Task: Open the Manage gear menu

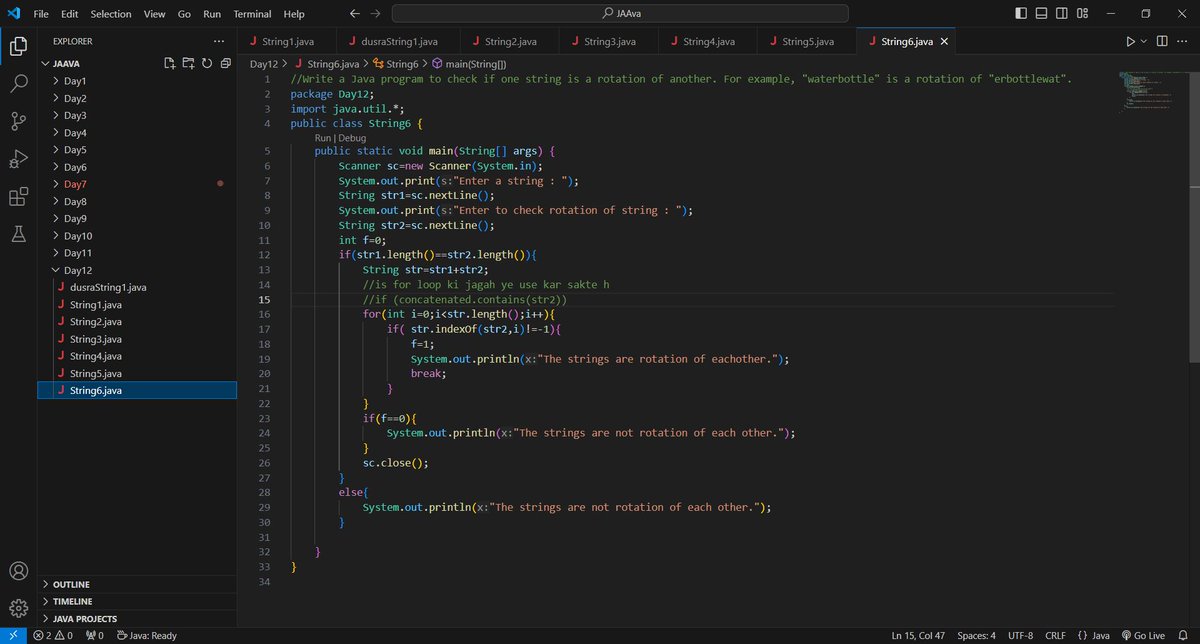Action: [x=18, y=607]
